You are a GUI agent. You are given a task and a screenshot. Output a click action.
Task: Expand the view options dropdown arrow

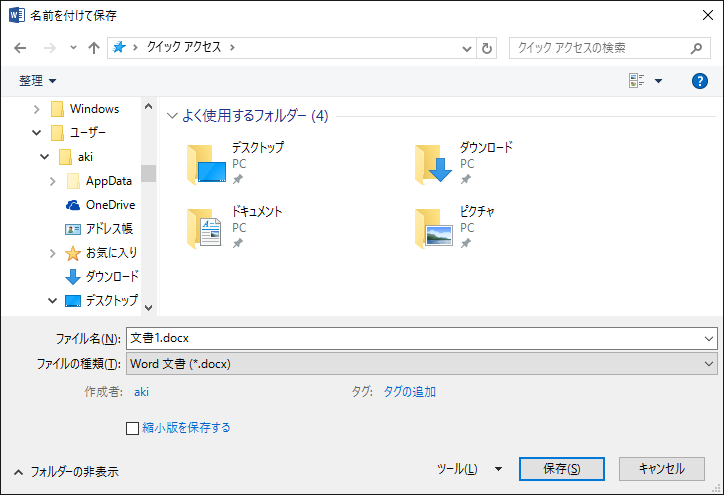pyautogui.click(x=658, y=81)
